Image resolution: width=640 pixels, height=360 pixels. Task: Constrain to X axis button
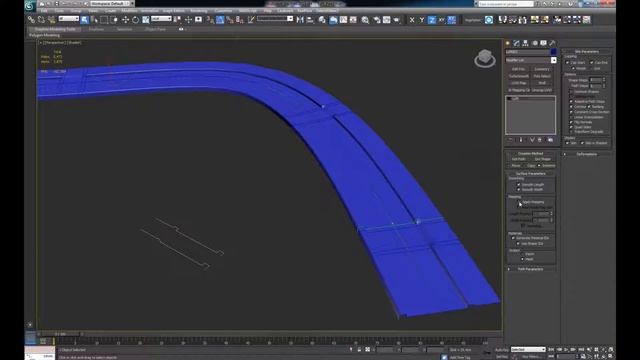click(412, 20)
